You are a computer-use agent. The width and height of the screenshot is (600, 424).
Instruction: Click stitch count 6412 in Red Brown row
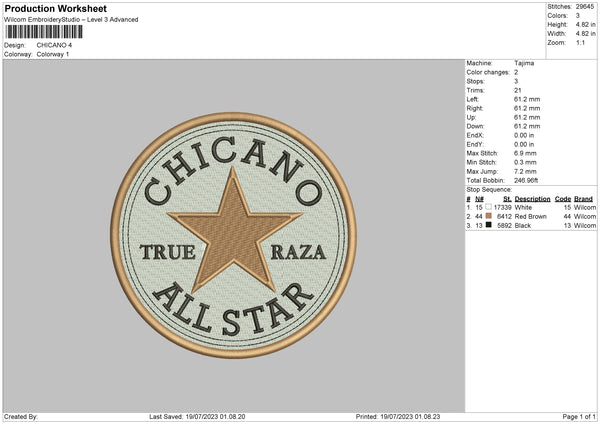(x=504, y=217)
